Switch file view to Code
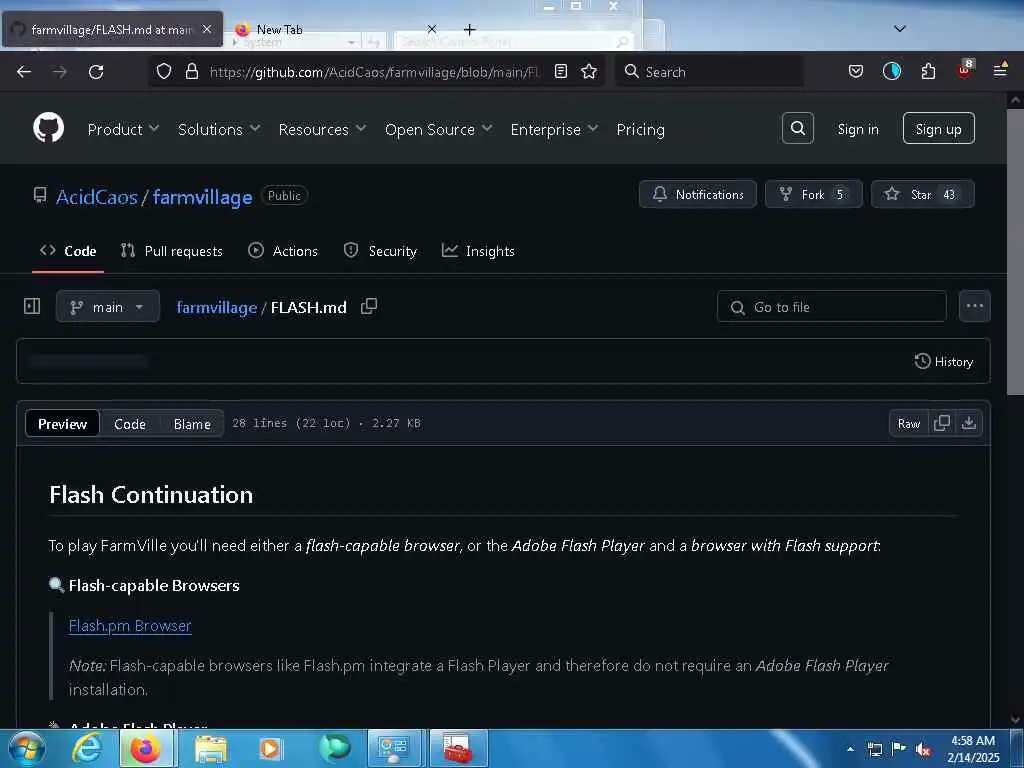1024x768 pixels. tap(130, 424)
